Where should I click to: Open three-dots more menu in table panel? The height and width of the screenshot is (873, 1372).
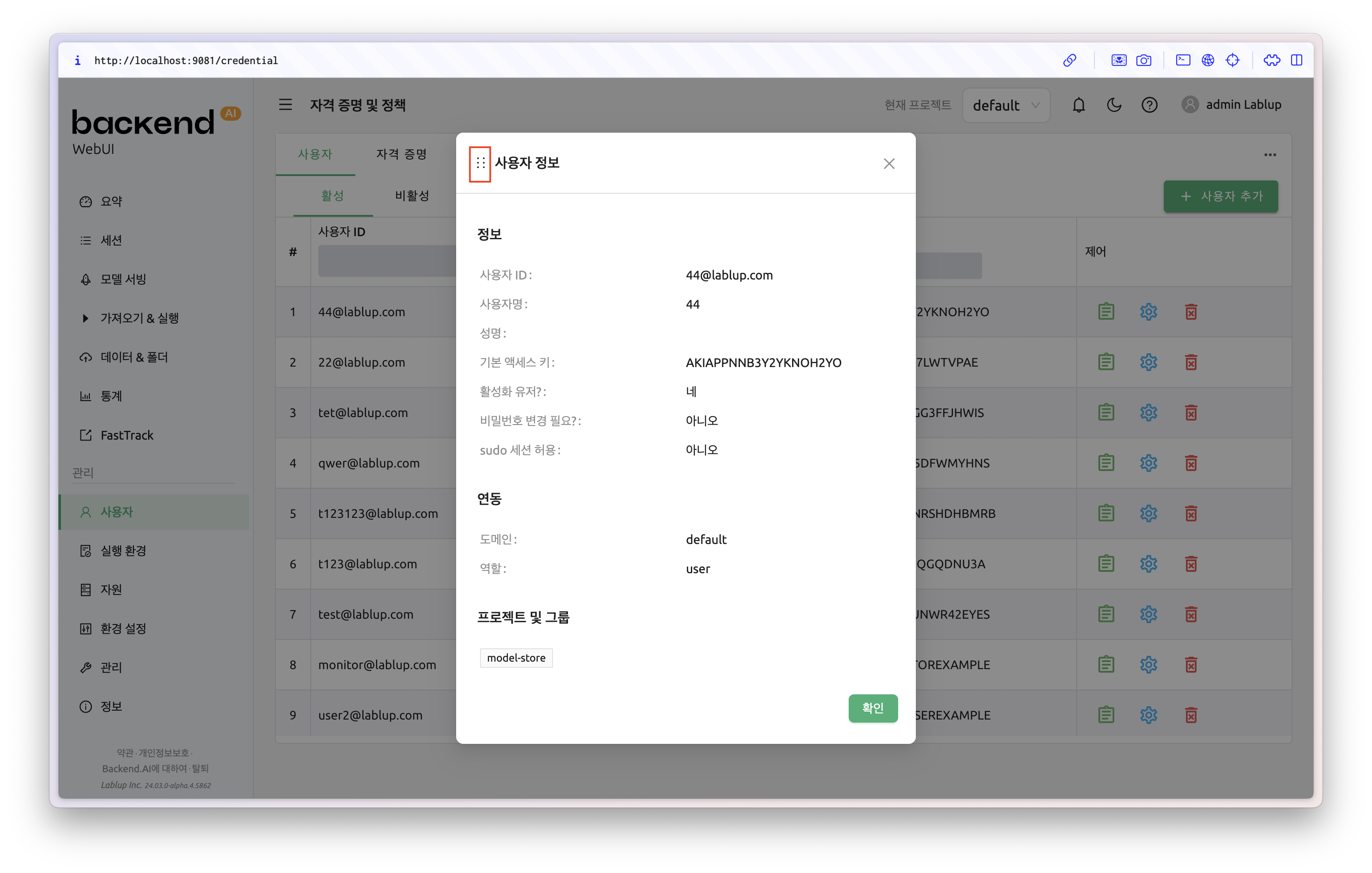click(1269, 155)
